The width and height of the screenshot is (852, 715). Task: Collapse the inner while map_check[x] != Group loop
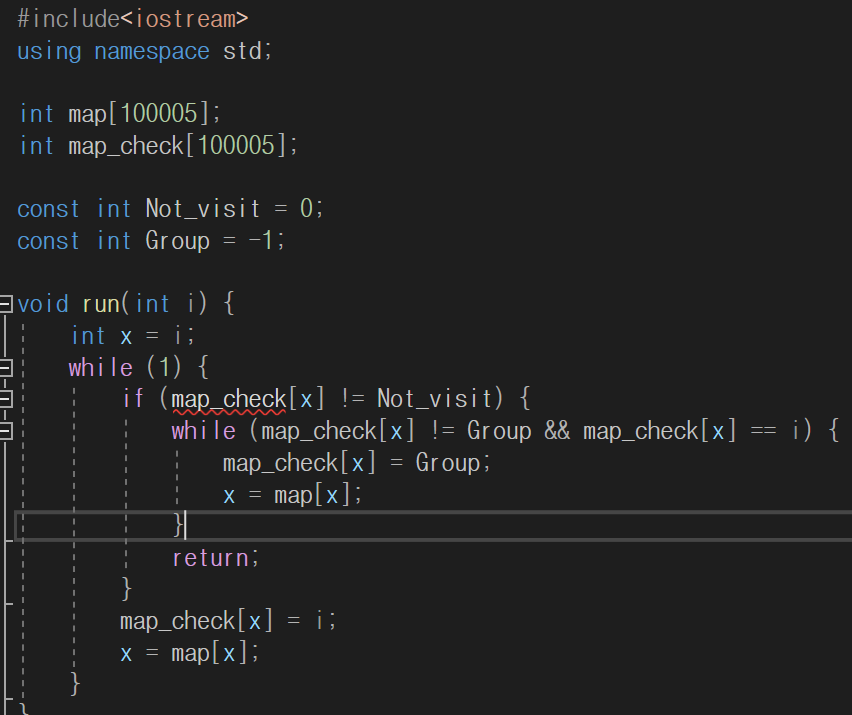(5, 432)
